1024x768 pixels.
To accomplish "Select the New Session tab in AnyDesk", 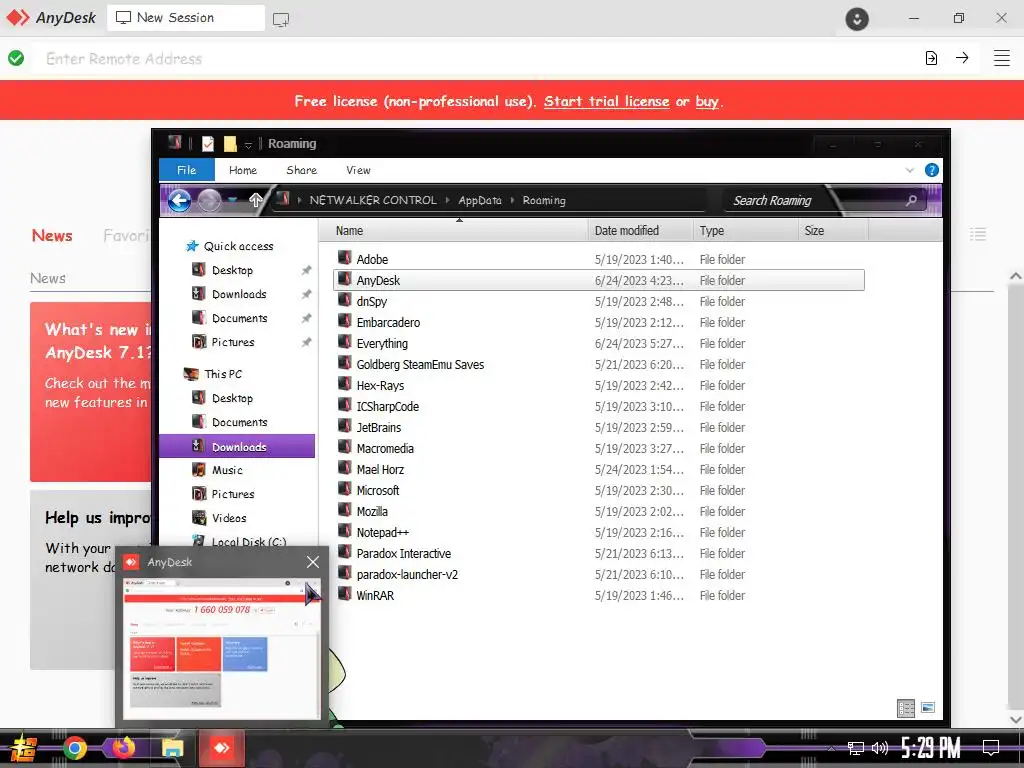I will click(x=186, y=18).
